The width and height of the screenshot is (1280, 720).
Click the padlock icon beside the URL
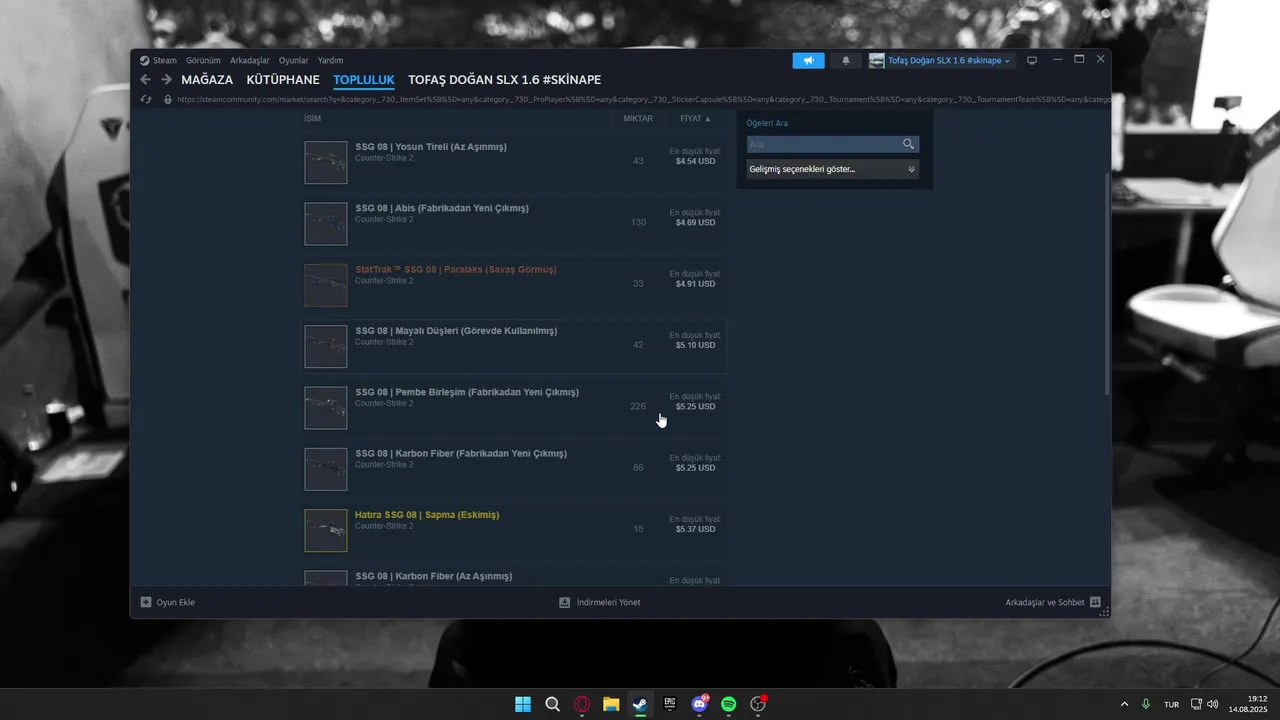pyautogui.click(x=167, y=99)
